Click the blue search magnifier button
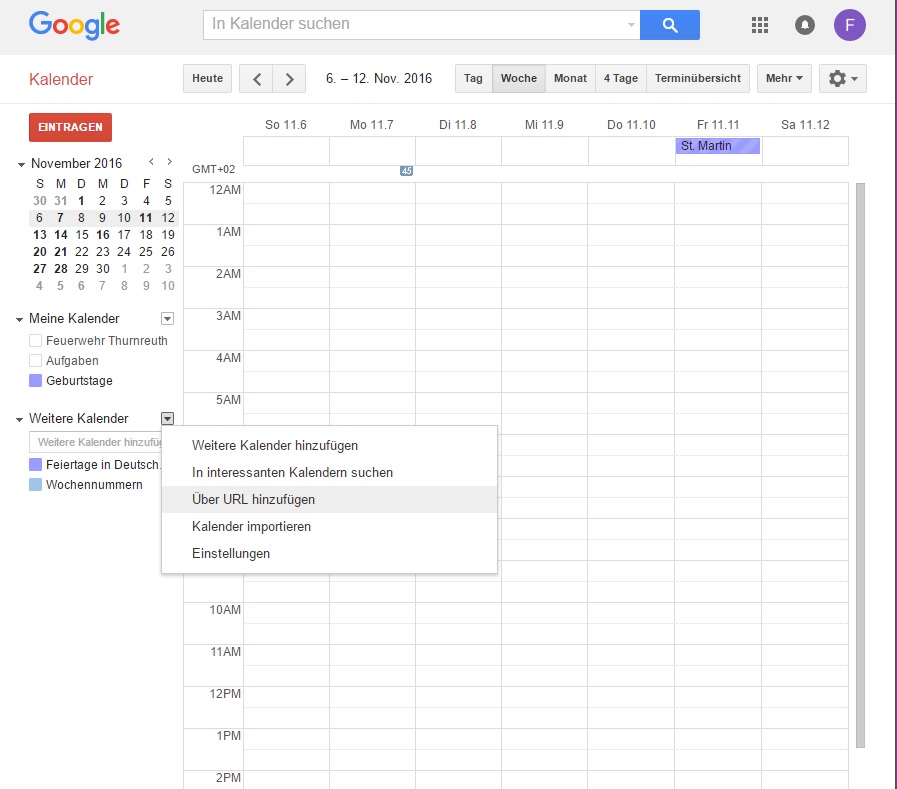Screen dimensions: 897x789 tap(669, 25)
